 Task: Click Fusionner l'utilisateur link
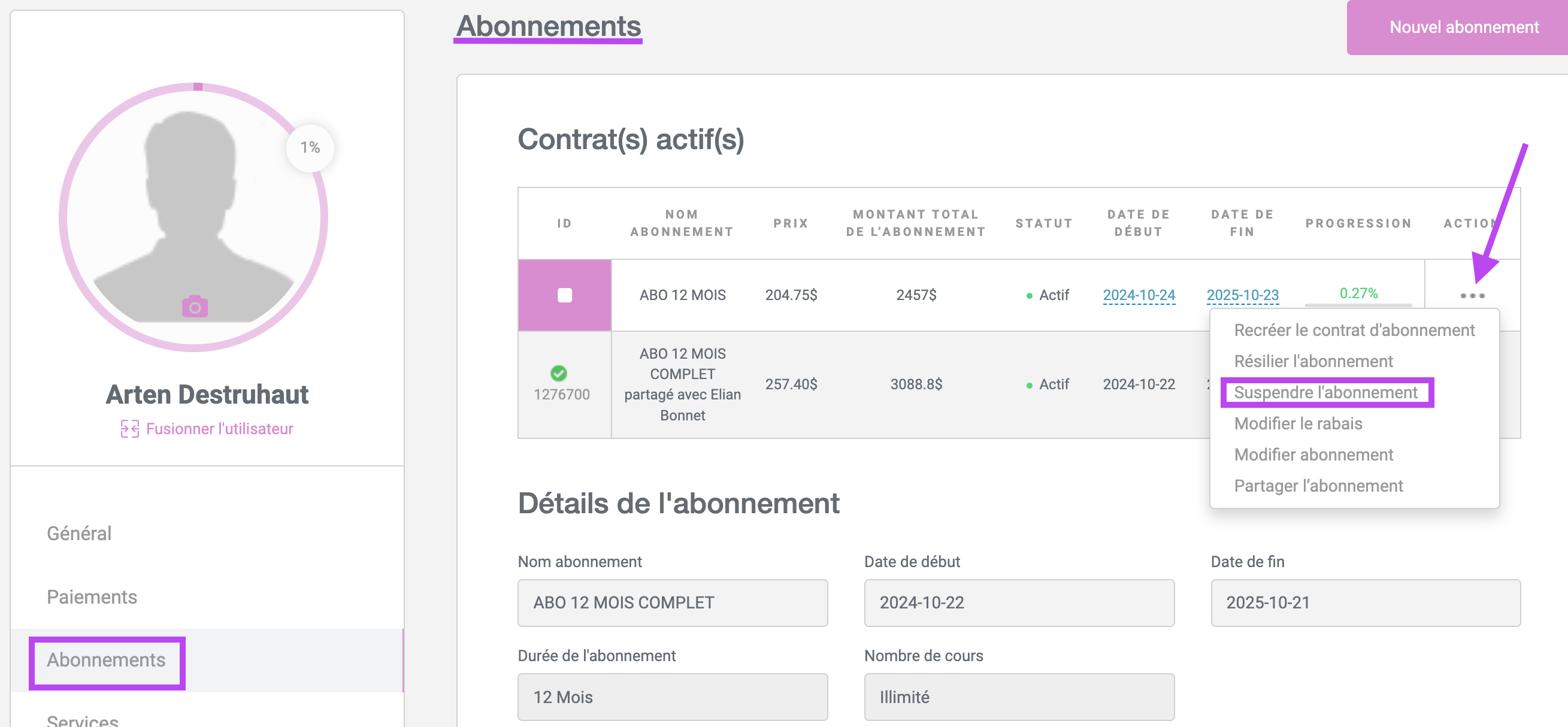[219, 429]
